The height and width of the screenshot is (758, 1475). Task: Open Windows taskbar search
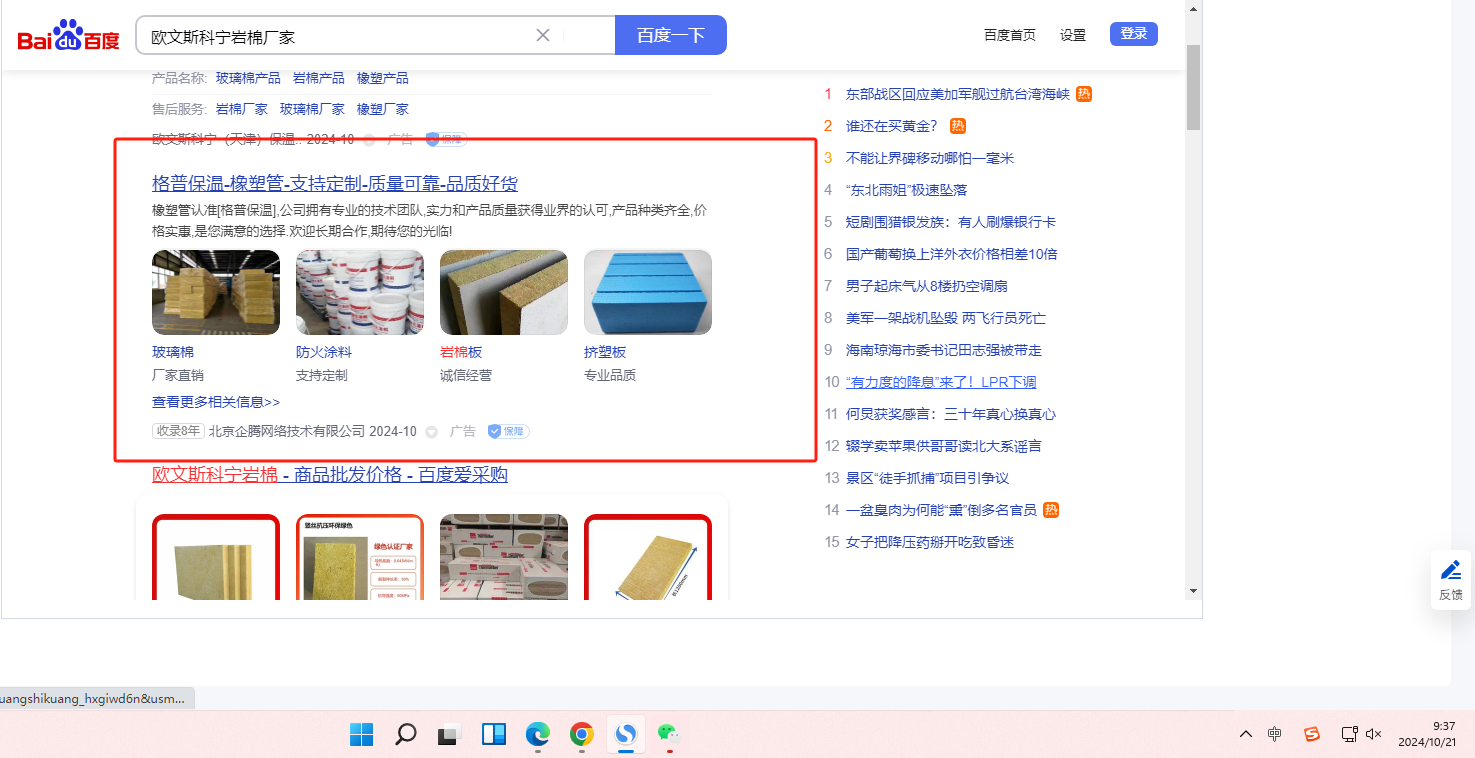point(406,735)
